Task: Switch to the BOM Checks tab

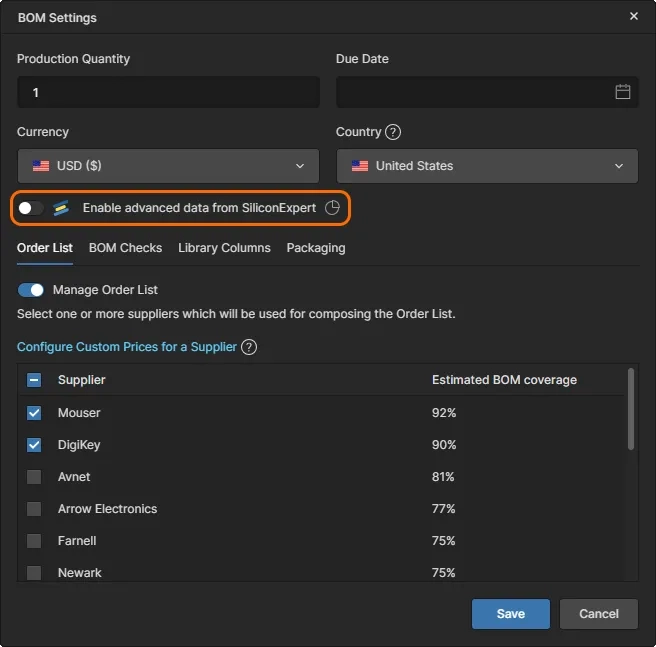Action: pyautogui.click(x=125, y=248)
